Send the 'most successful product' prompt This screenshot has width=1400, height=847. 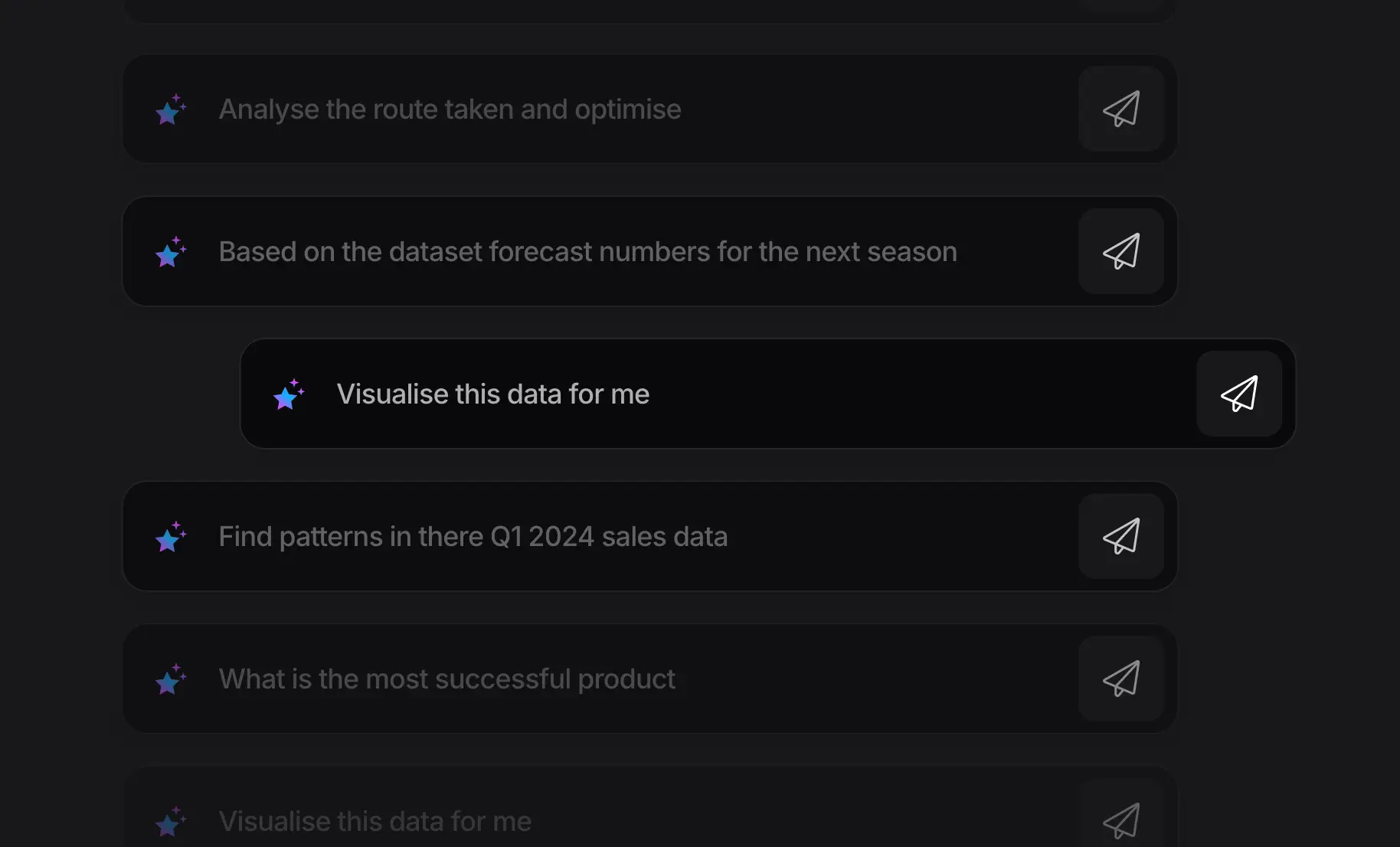point(1121,679)
